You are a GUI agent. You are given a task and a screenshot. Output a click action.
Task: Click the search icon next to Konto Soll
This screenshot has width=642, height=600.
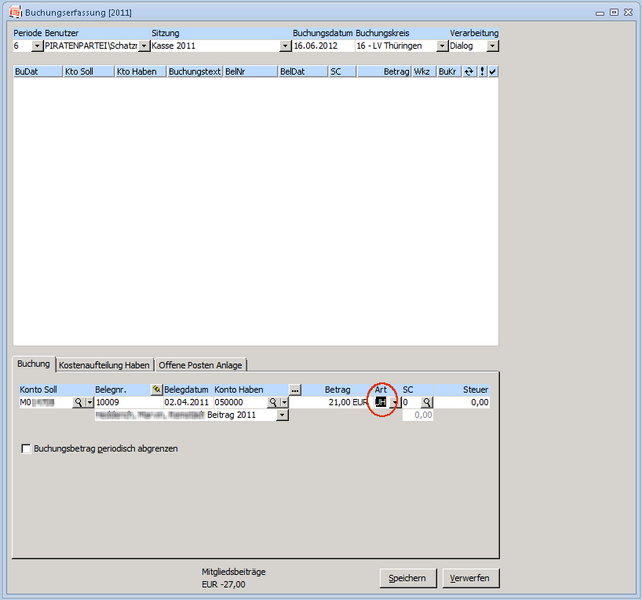(77, 402)
